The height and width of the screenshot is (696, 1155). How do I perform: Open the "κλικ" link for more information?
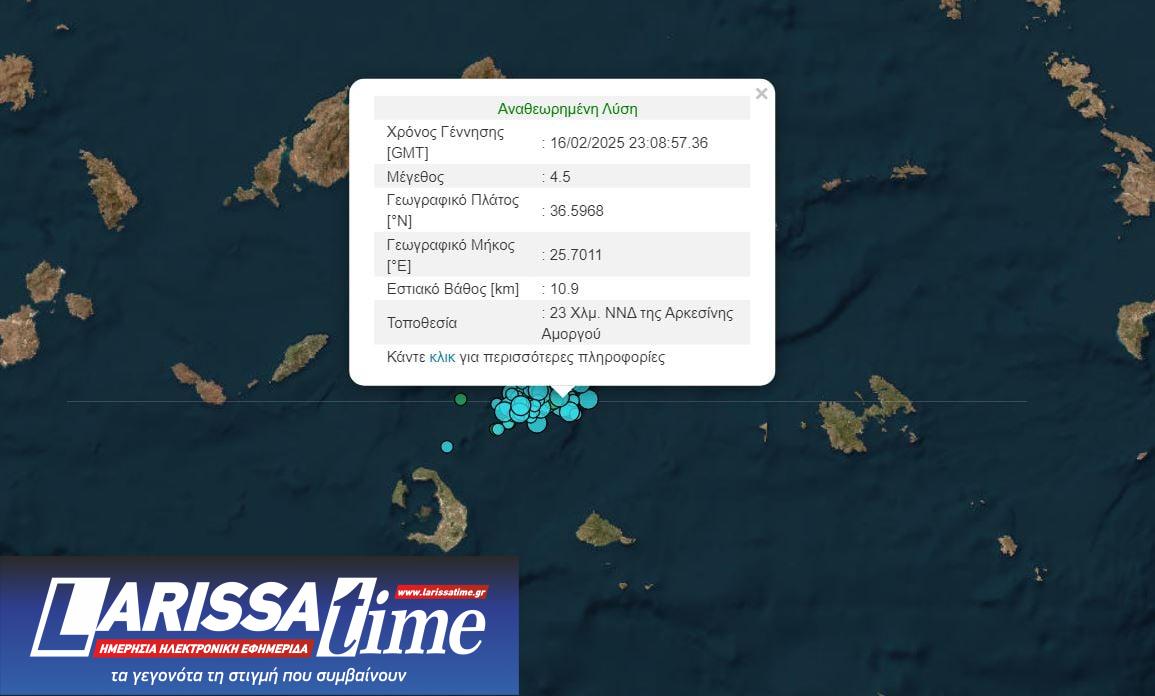442,357
